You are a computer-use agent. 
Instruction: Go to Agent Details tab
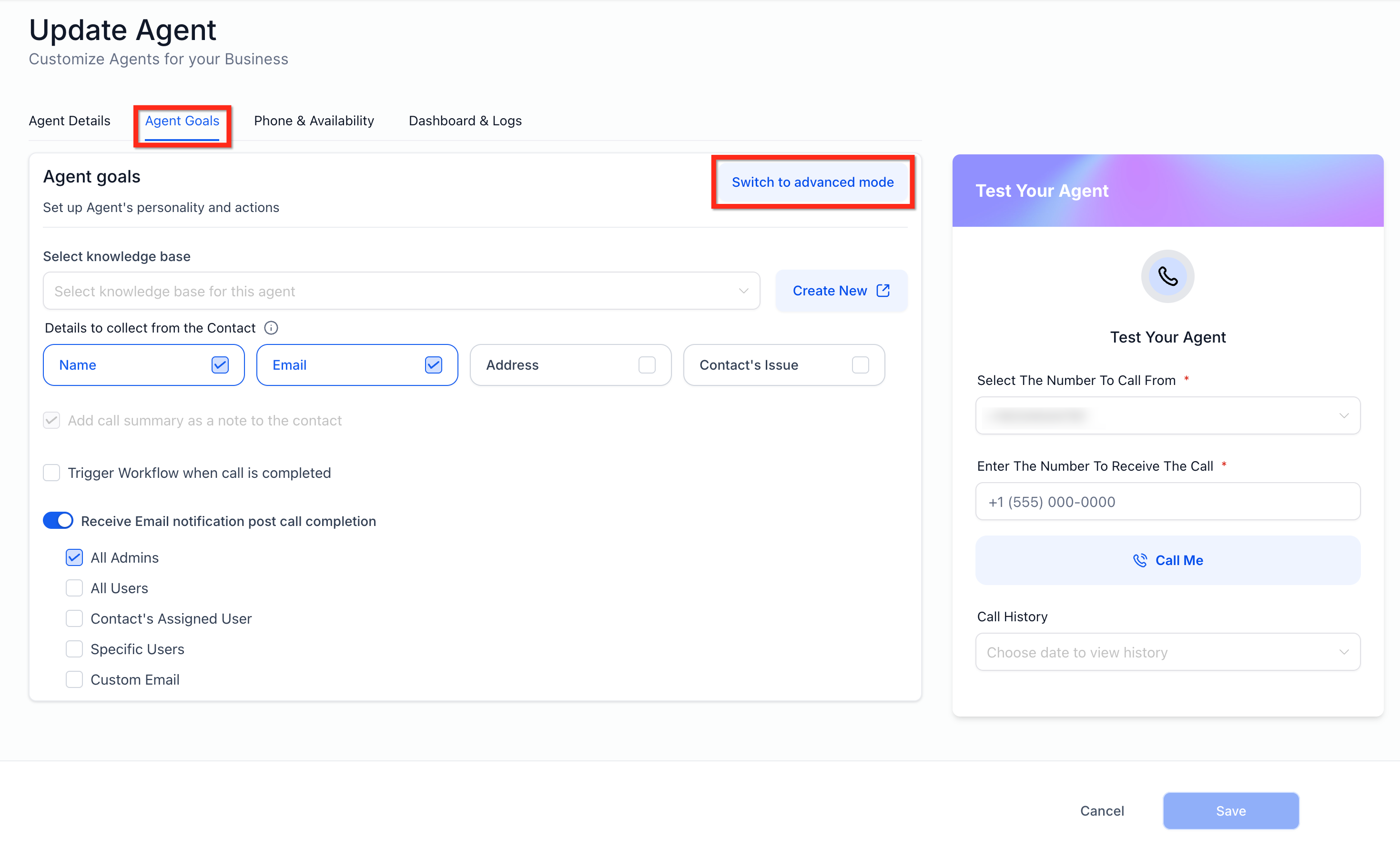click(x=69, y=121)
